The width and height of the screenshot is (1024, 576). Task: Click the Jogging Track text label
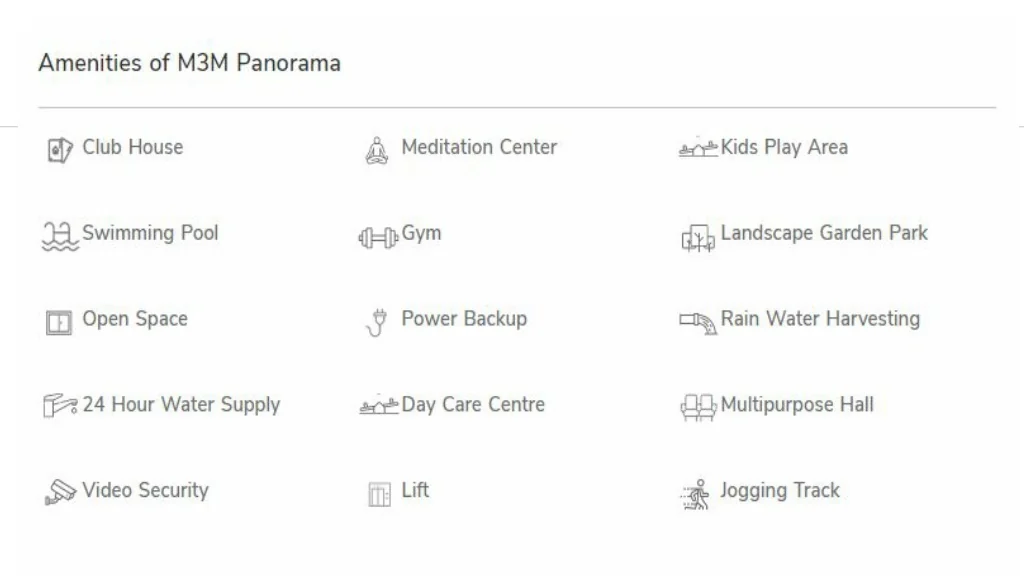tap(780, 490)
